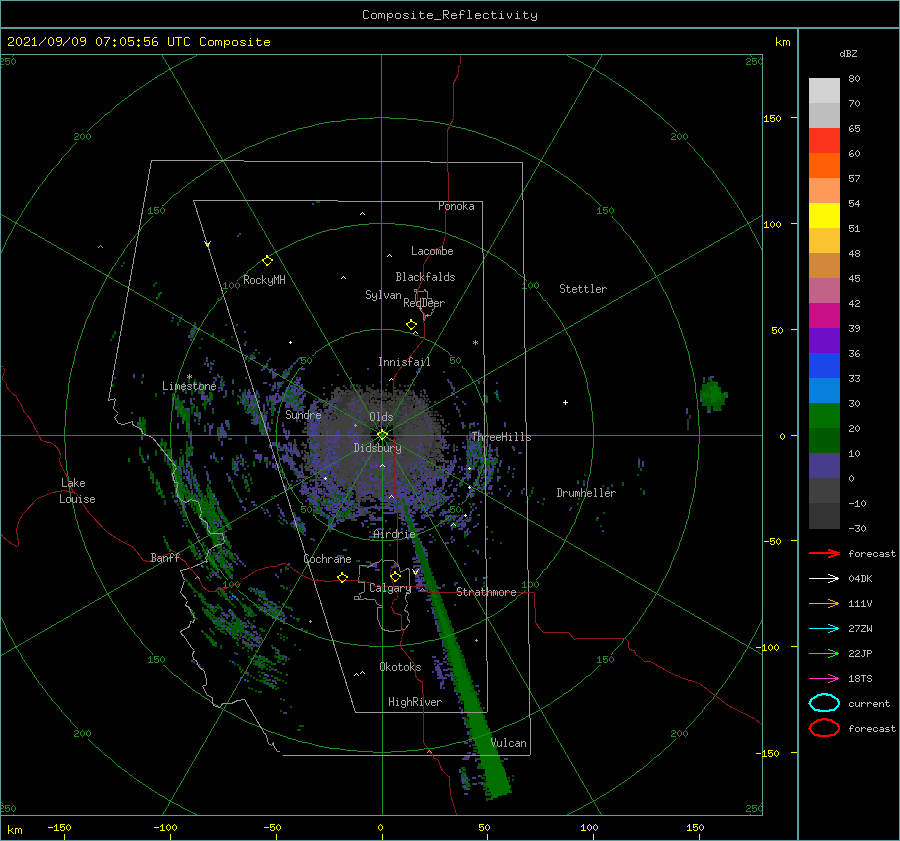
Task: Click the Okotoks label
Action: [x=400, y=667]
